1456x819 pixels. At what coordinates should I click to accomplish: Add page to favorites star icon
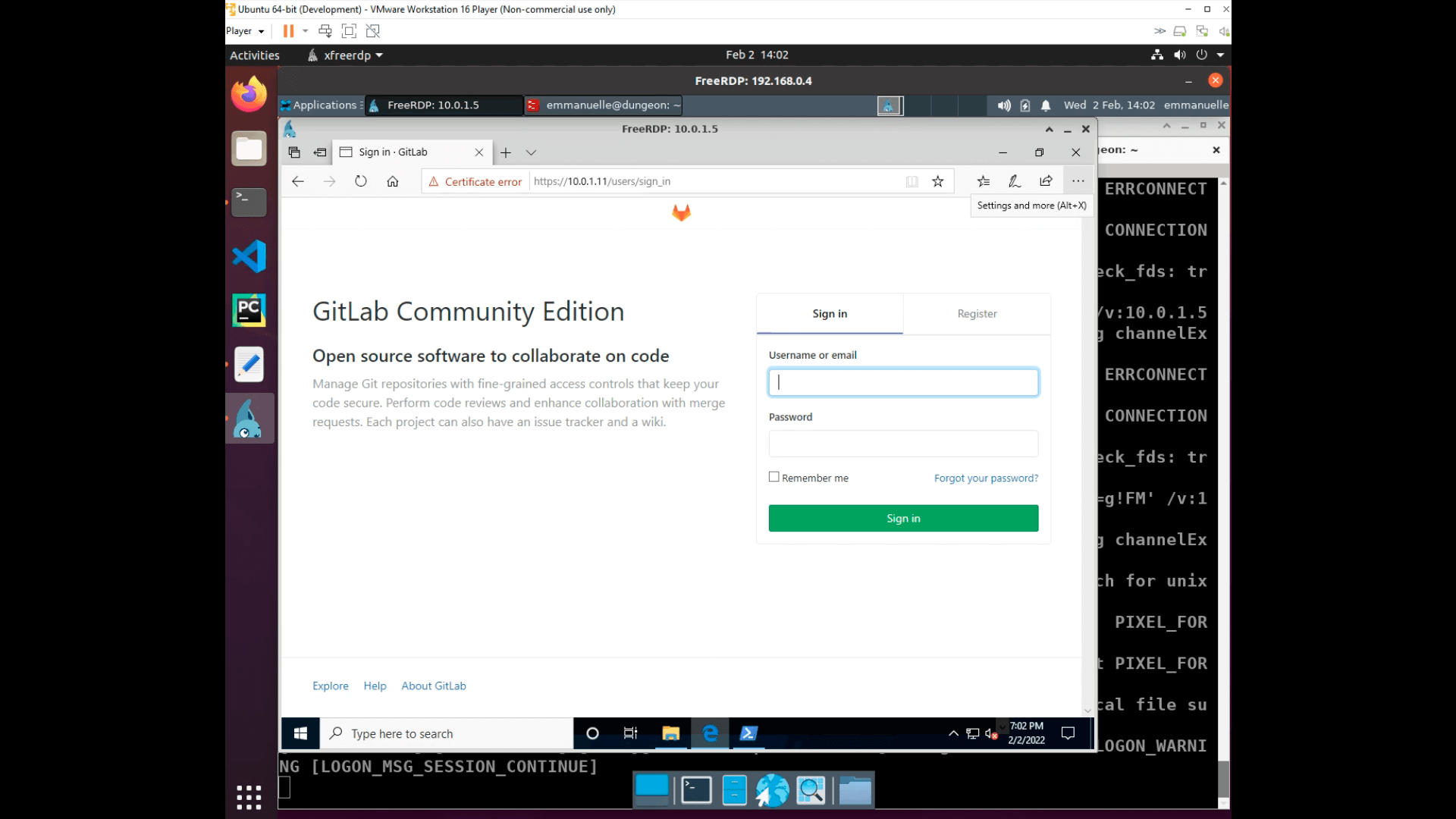coord(938,181)
